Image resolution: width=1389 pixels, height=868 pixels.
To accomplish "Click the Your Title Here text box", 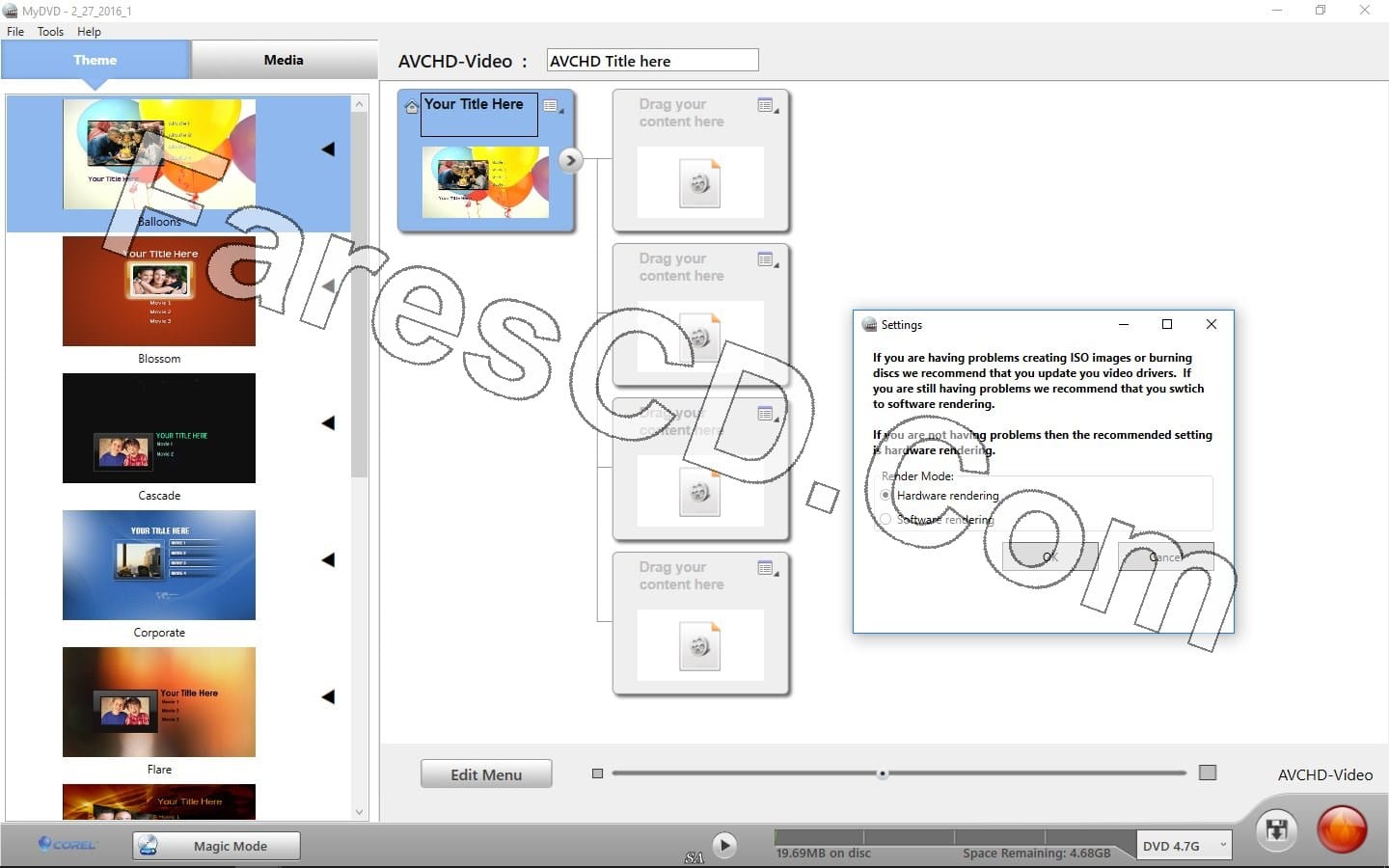I will pos(478,115).
